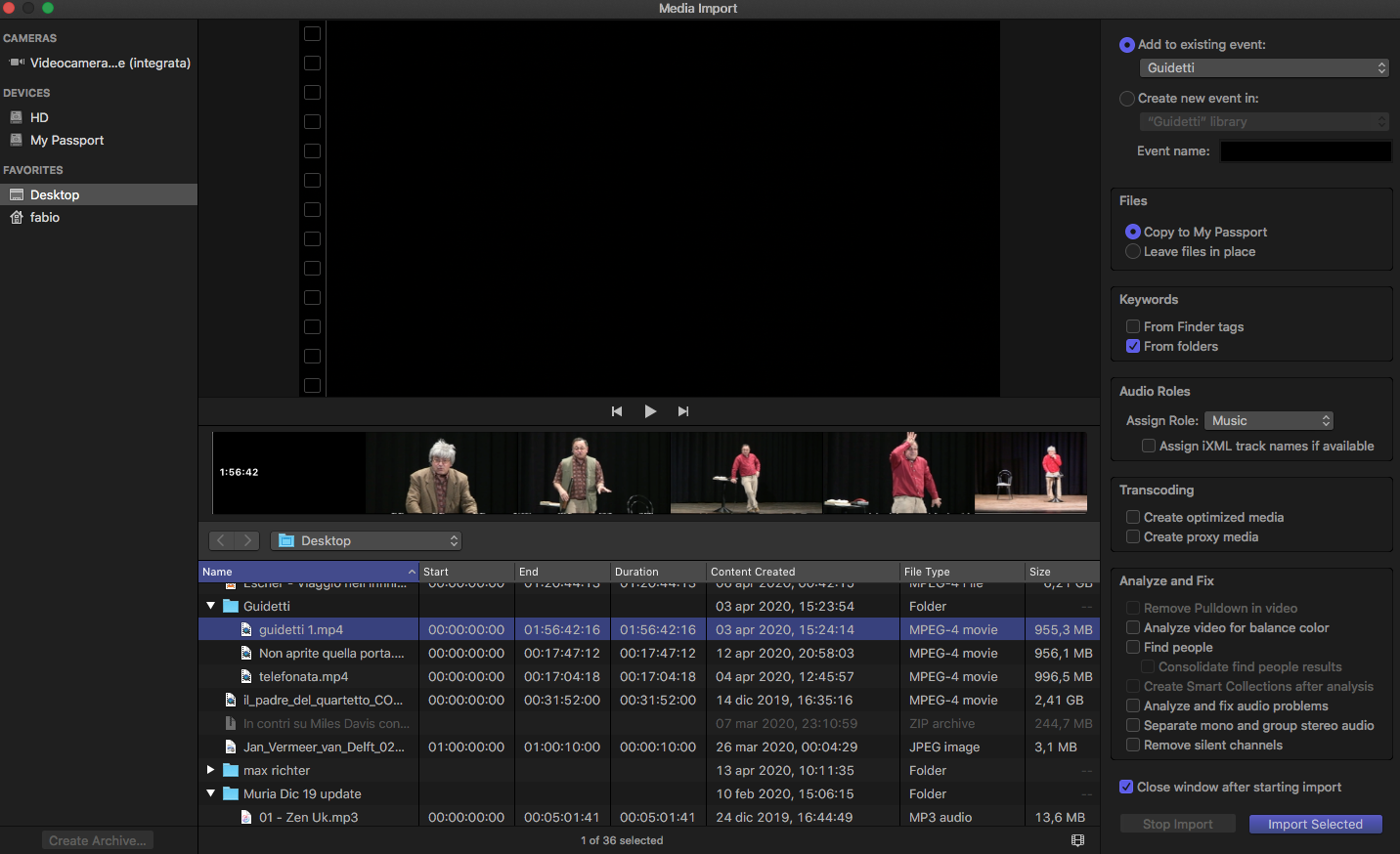Click the 01 - Zen Uk.mp3 file icon
Image resolution: width=1400 pixels, height=854 pixels.
point(246,817)
